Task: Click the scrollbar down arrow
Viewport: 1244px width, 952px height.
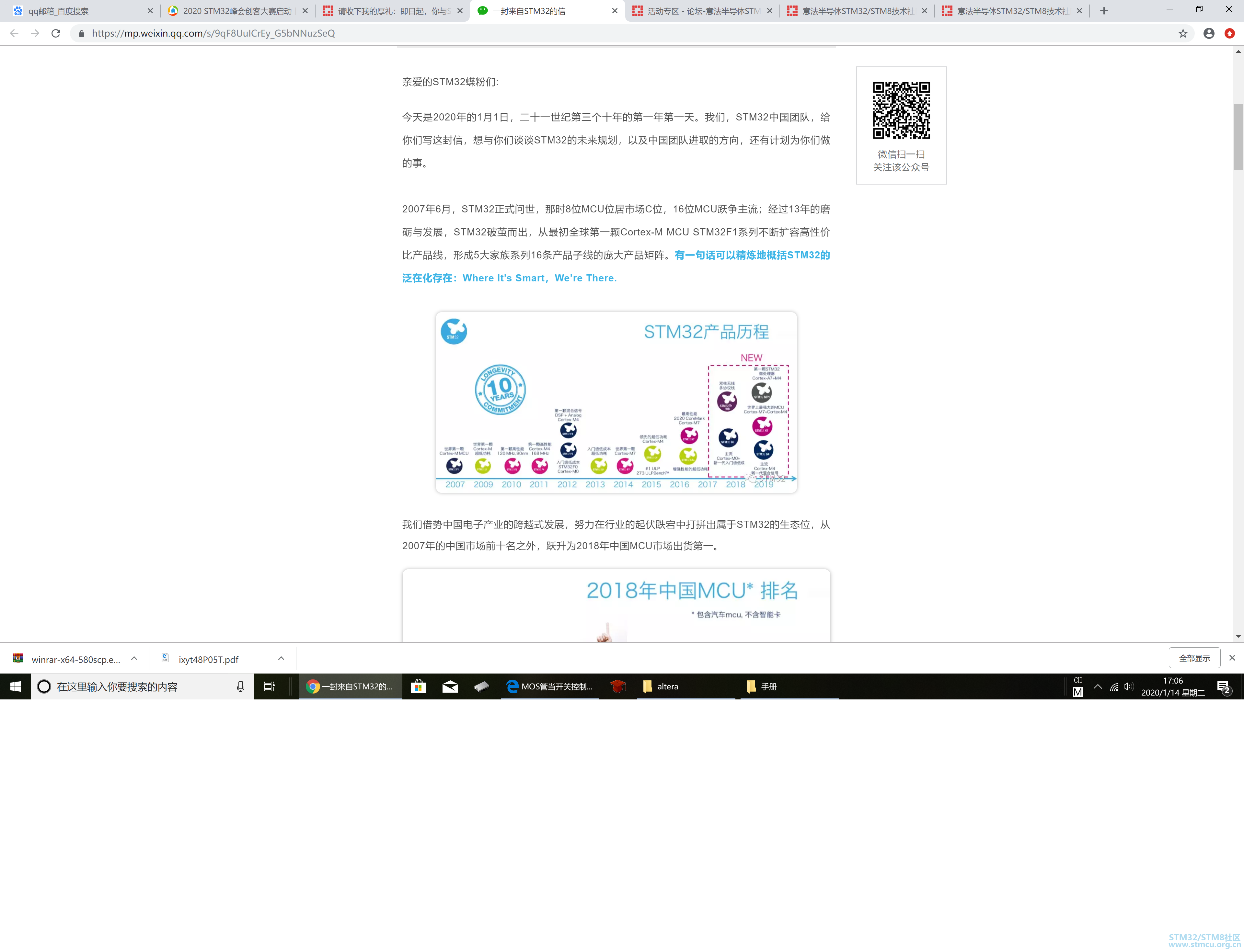Action: click(1238, 636)
